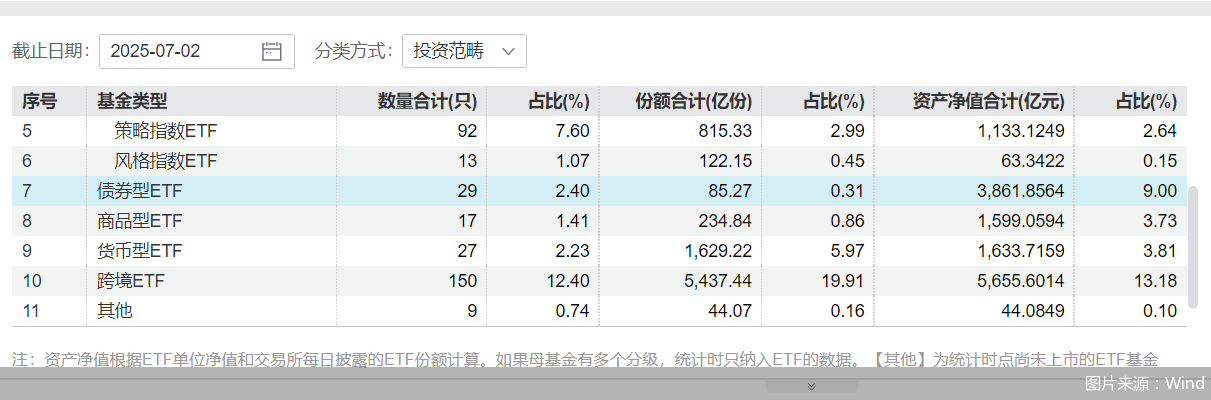Select the 债券型ETF row

click(x=139, y=191)
